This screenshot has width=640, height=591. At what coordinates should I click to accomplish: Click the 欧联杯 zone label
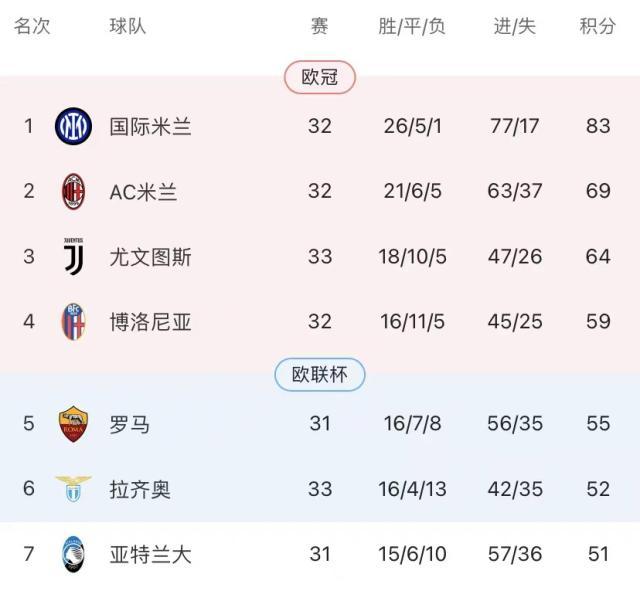(x=320, y=375)
